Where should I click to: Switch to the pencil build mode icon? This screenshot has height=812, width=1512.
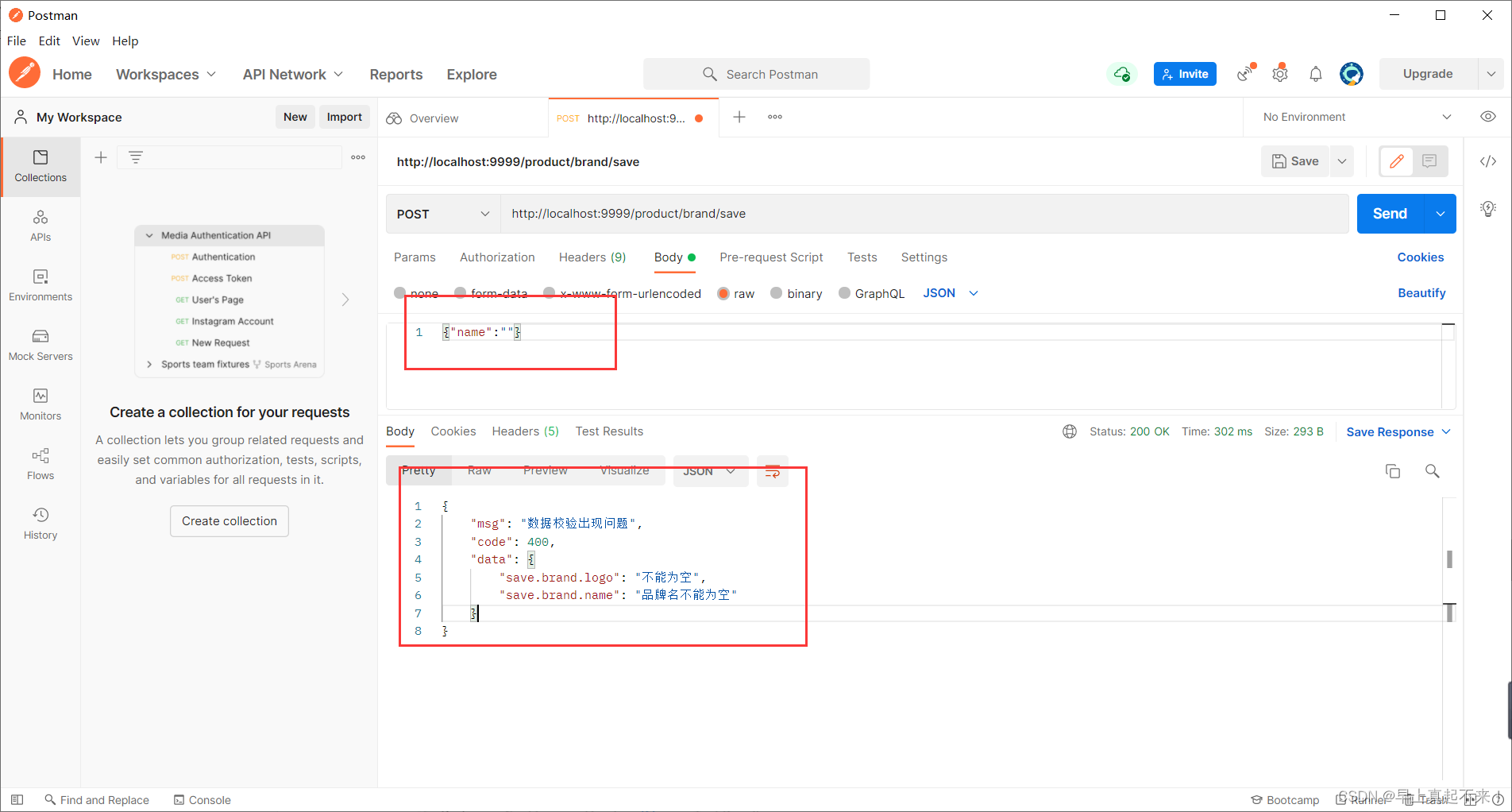[x=1397, y=161]
